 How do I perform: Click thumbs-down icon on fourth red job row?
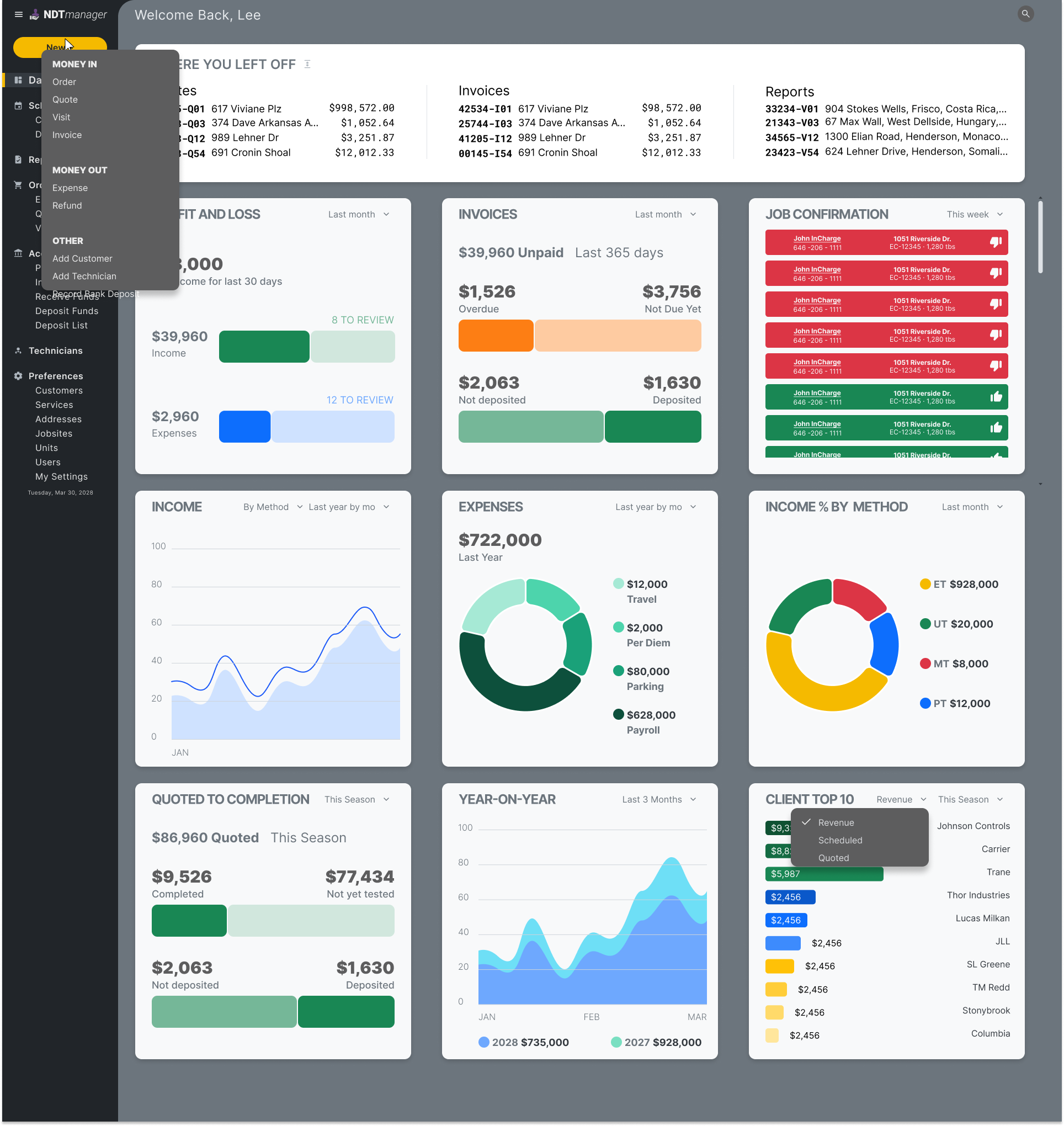tap(996, 334)
